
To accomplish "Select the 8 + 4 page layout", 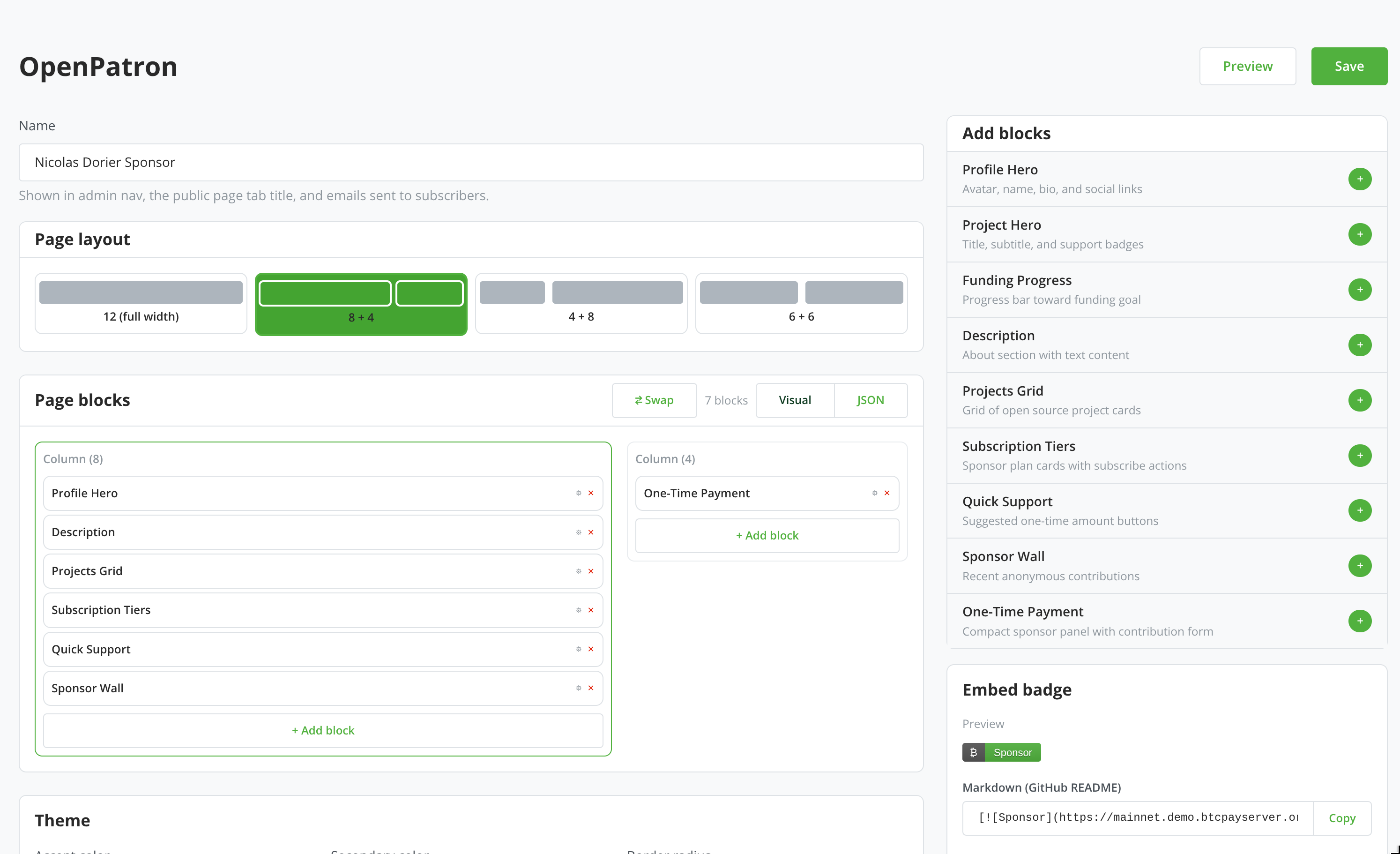I will (361, 304).
